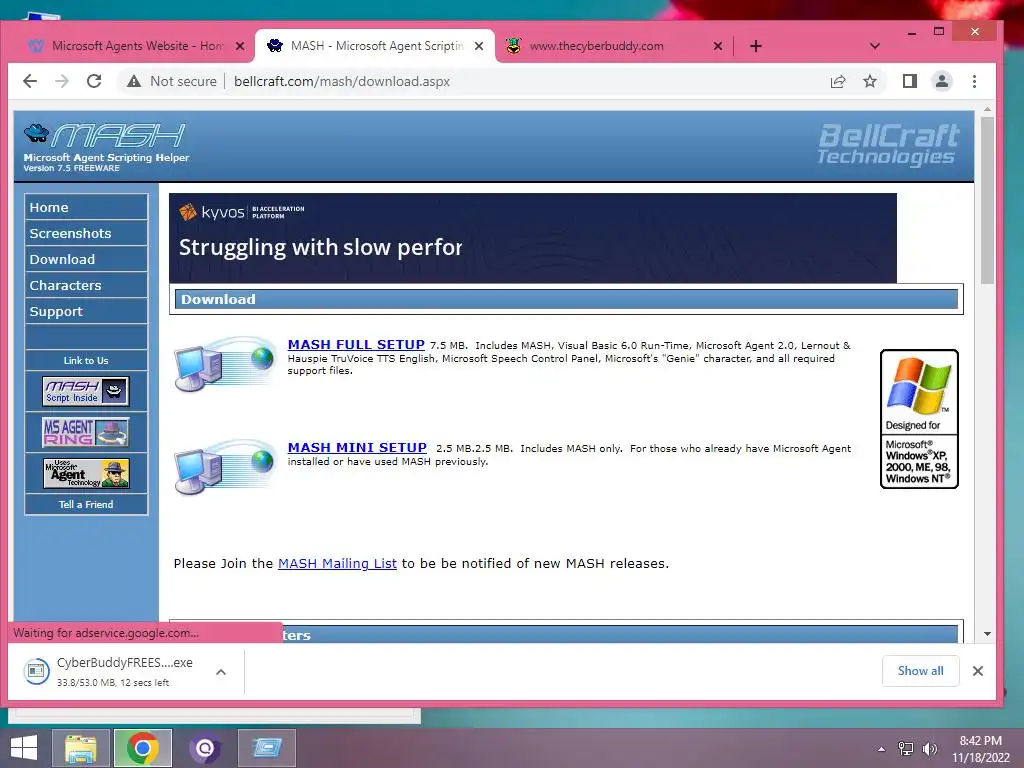Click the Uses Microsoft Agent Technology badge
Image resolution: width=1024 pixels, height=768 pixels.
(x=86, y=473)
